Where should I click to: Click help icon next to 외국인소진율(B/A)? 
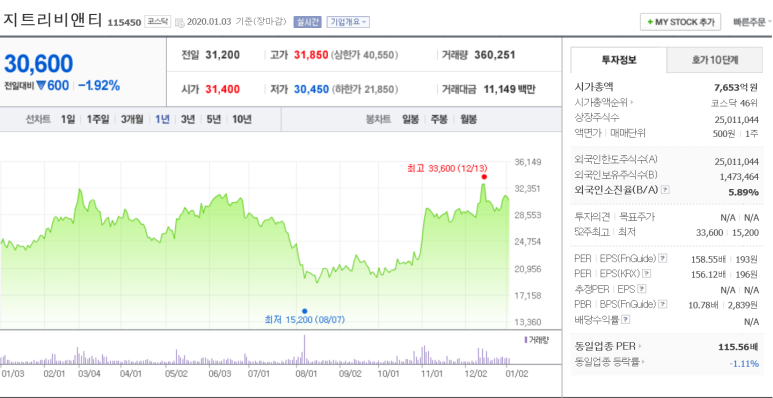pyautogui.click(x=665, y=189)
